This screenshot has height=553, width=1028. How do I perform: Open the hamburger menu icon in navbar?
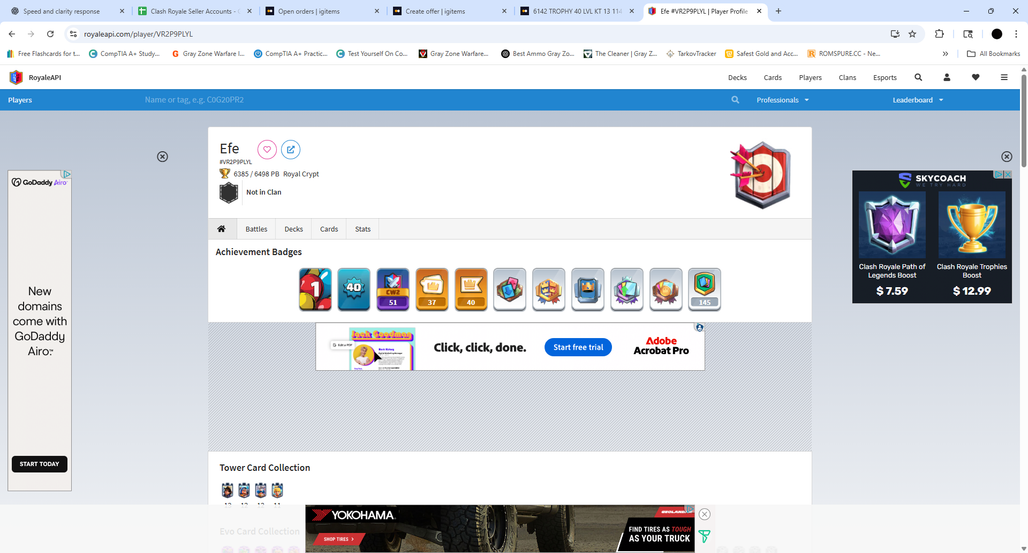[1004, 77]
